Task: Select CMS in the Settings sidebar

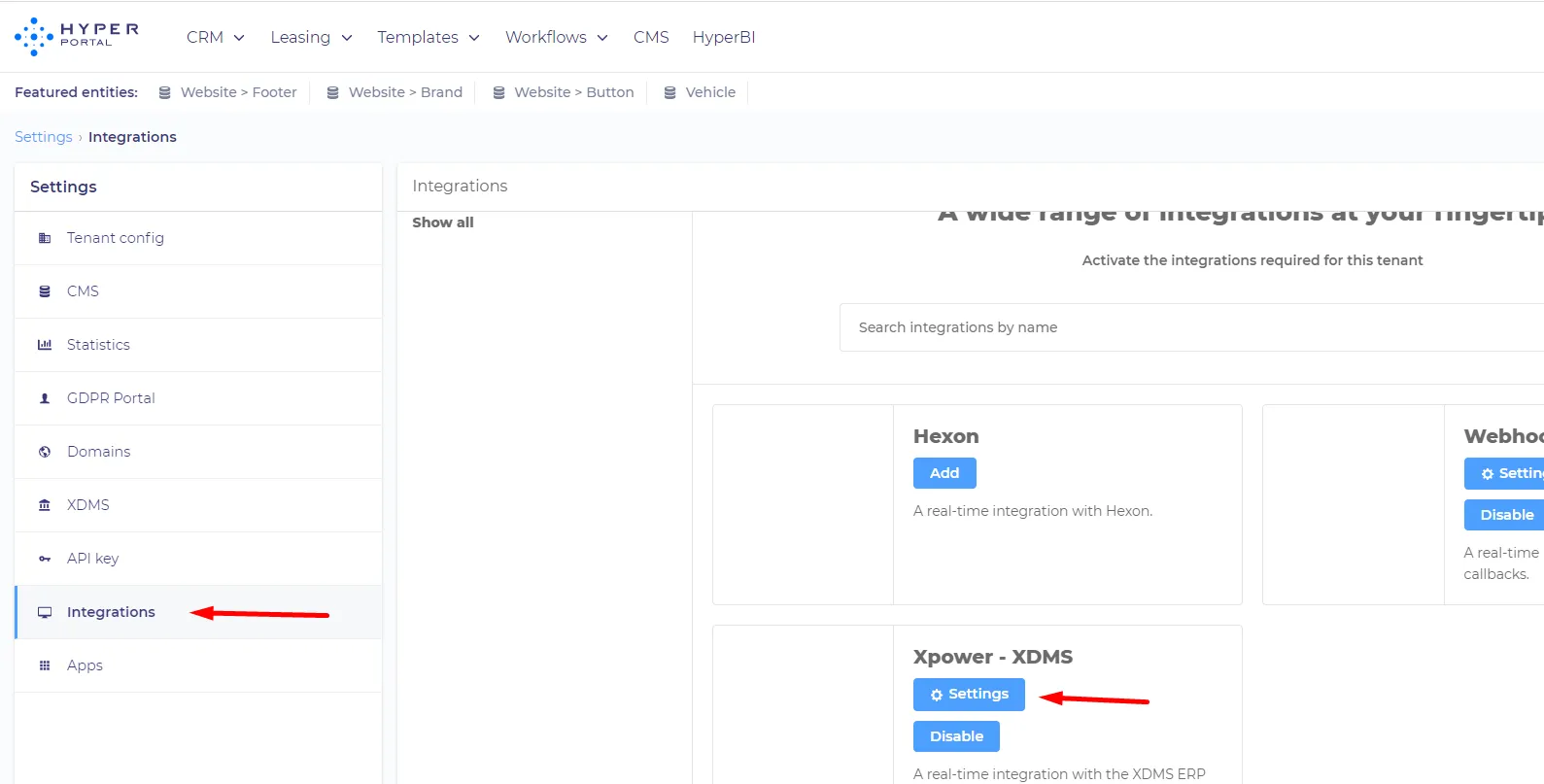Action: 198,291
